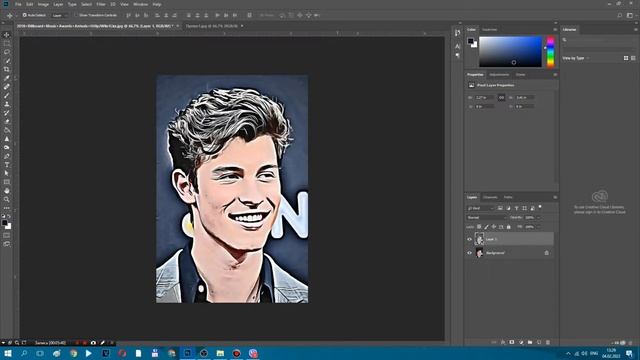This screenshot has width=640, height=360.
Task: Select the Pen tool
Action: tap(7, 156)
